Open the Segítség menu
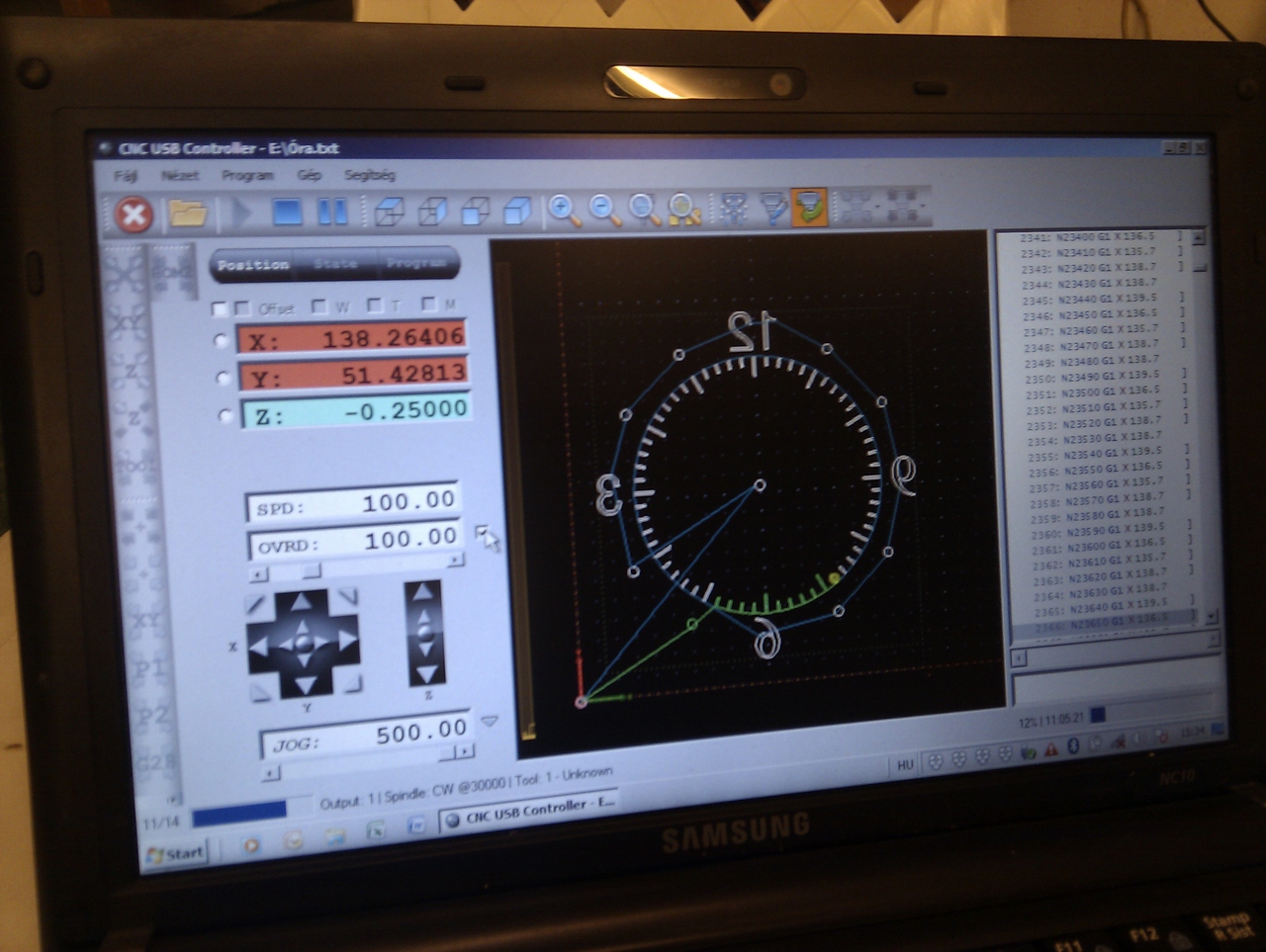Viewport: 1266px width, 952px height. pos(370,175)
